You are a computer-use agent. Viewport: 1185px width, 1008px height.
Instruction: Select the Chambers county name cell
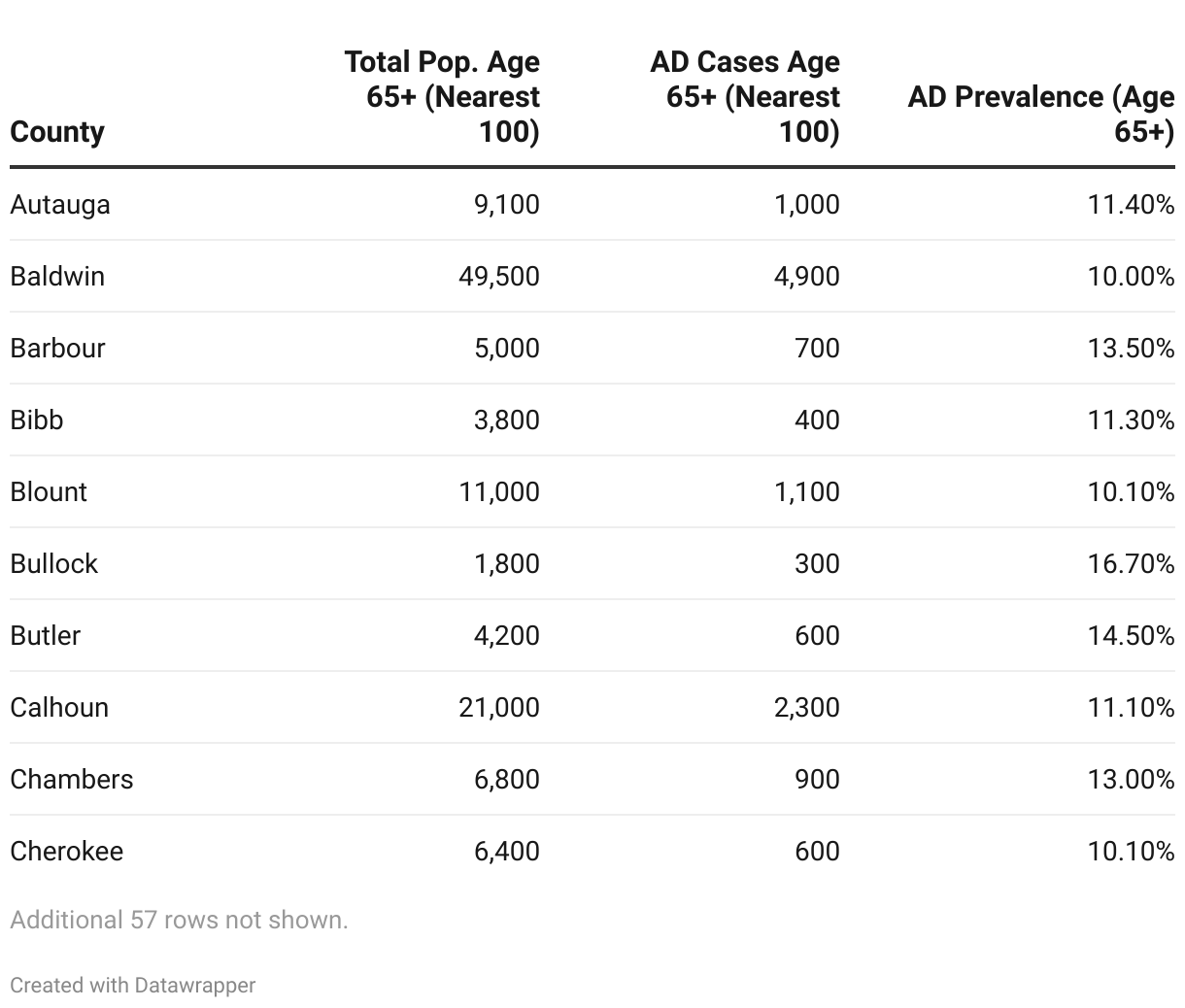(x=72, y=780)
